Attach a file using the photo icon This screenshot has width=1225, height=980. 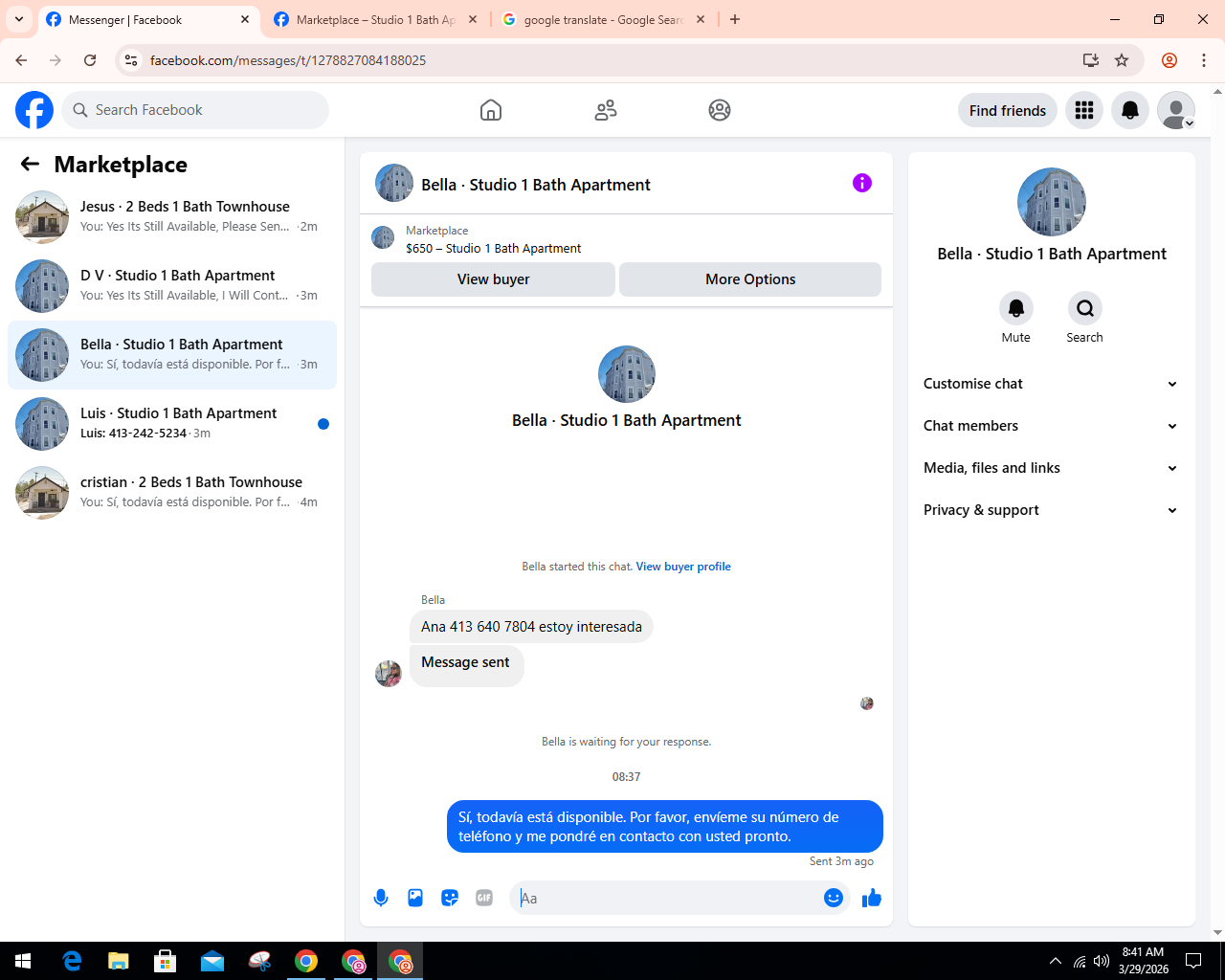[415, 898]
